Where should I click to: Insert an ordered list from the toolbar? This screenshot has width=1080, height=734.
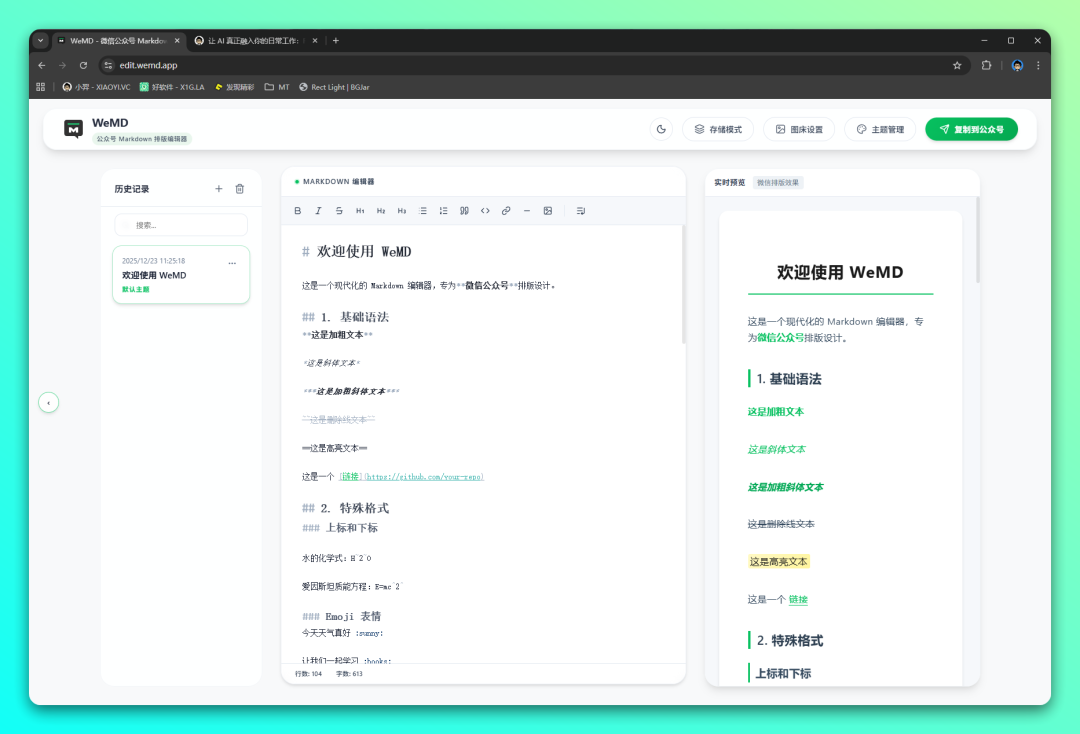coord(443,211)
